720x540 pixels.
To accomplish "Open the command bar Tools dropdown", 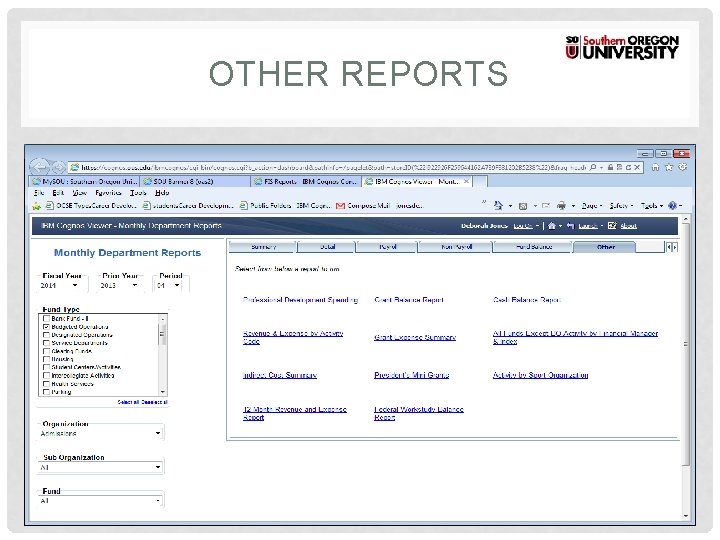I will coord(652,206).
